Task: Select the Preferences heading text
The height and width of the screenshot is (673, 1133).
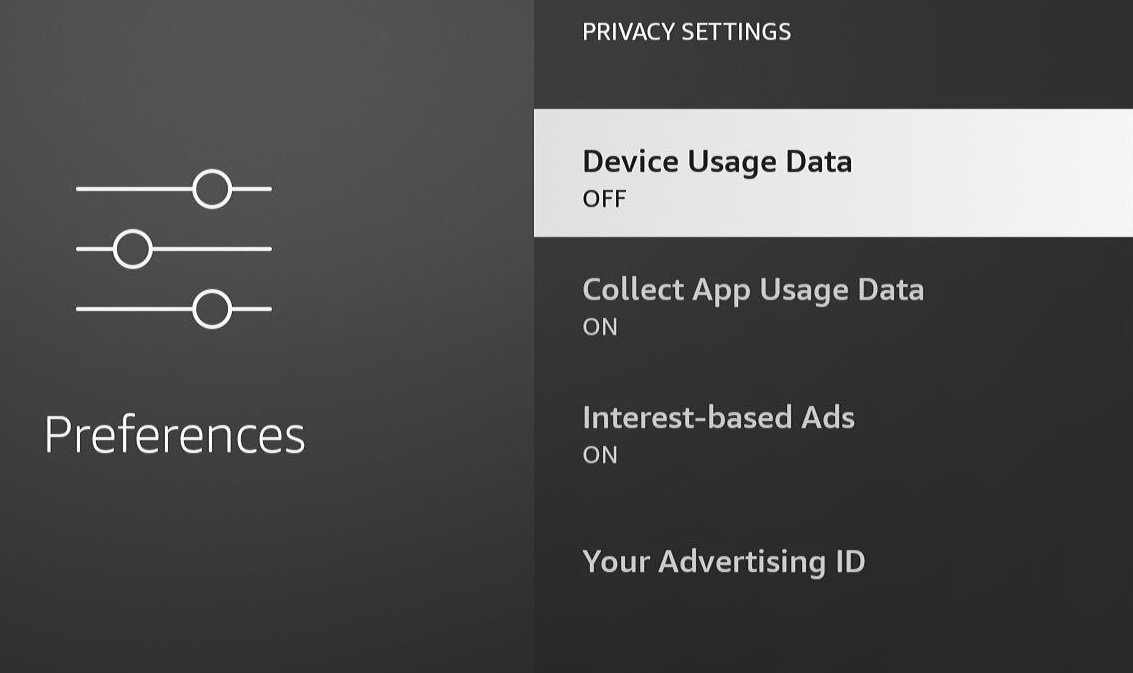Action: point(175,436)
